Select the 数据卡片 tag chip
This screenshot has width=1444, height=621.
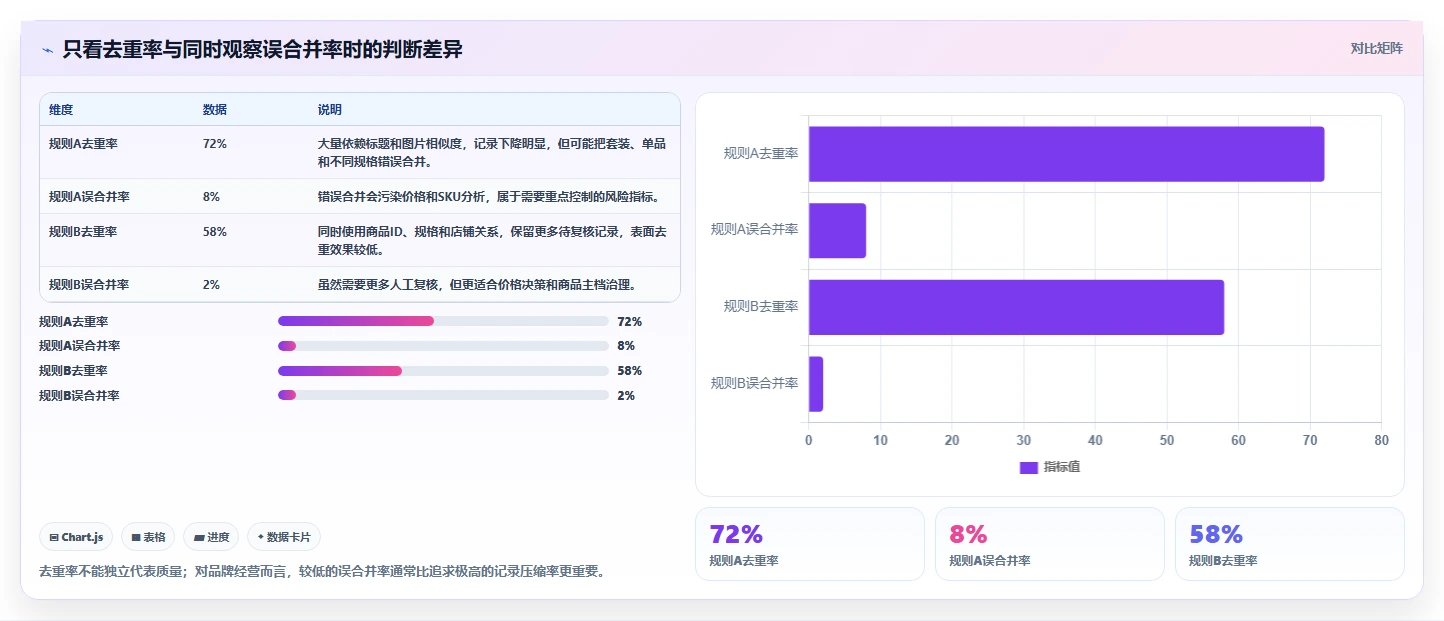coord(284,537)
